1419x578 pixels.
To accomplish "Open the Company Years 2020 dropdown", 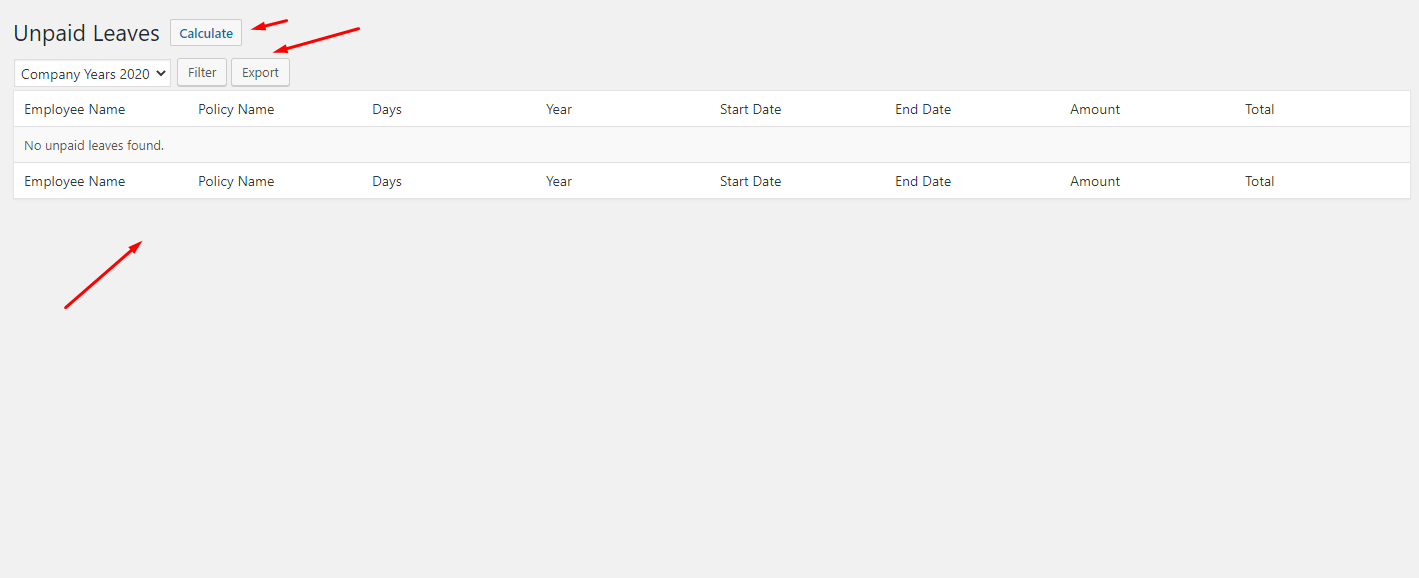I will (x=91, y=73).
